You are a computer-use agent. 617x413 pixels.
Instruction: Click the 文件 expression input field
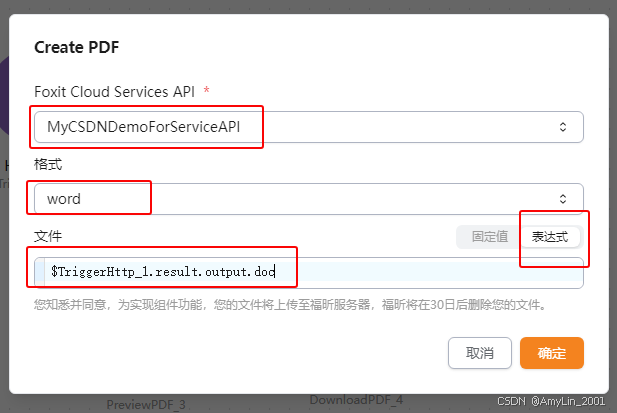point(308,272)
